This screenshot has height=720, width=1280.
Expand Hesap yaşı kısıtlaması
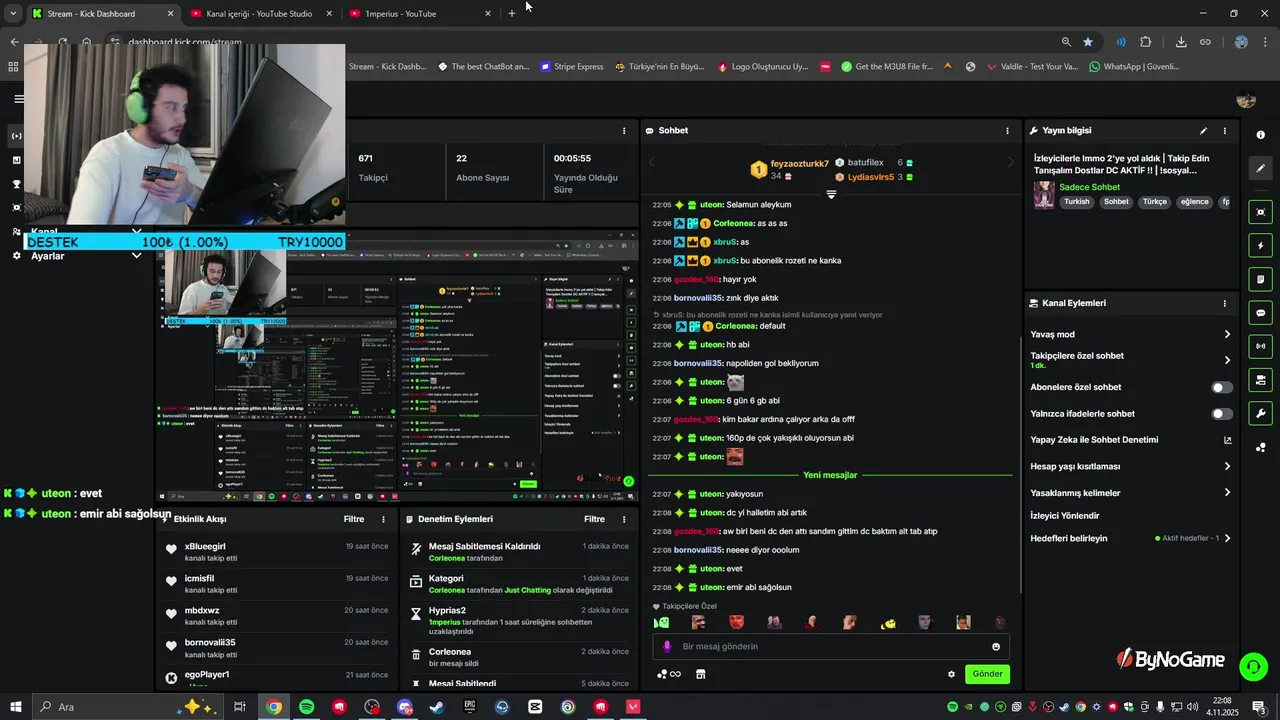(x=1227, y=466)
